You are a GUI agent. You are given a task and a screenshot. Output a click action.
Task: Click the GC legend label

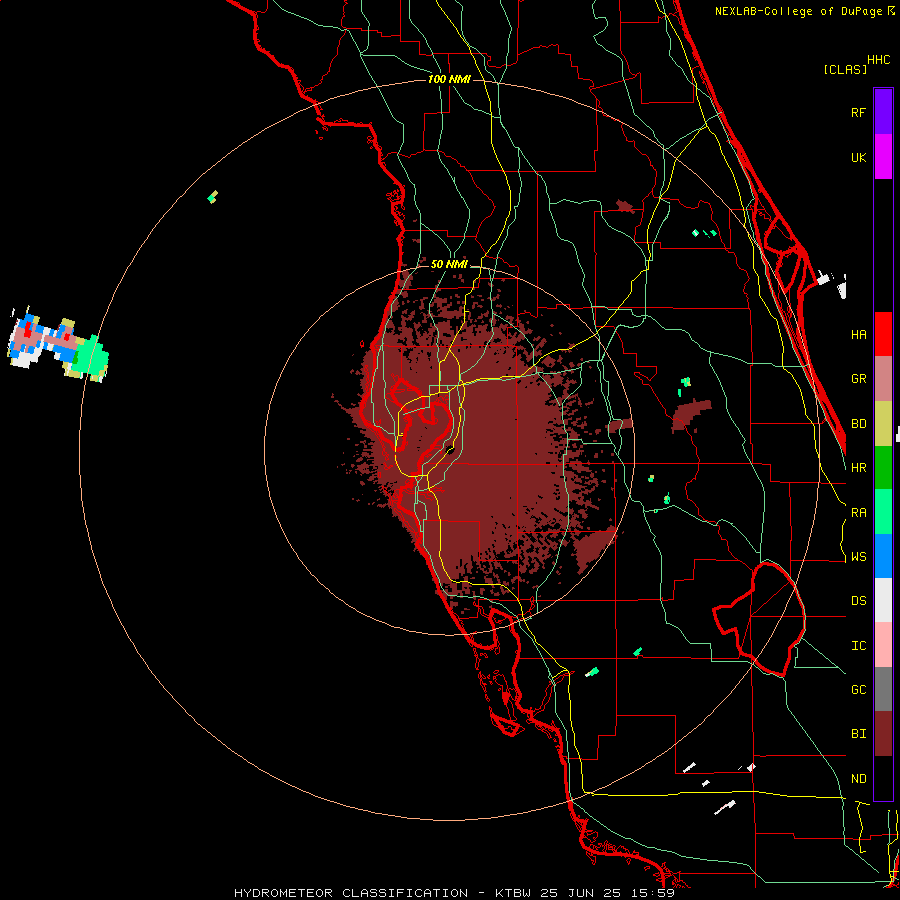[x=858, y=690]
